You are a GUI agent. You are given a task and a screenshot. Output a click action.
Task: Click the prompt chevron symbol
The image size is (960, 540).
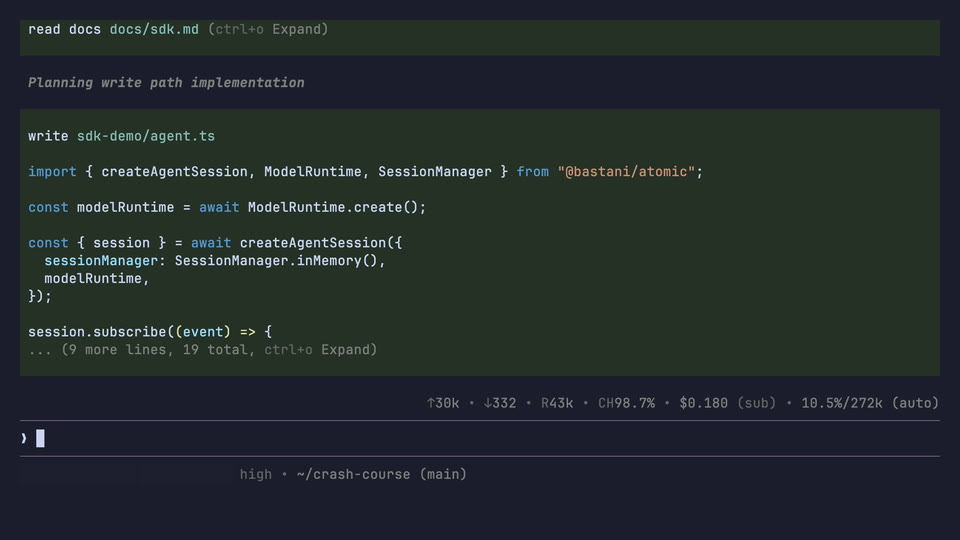point(24,438)
